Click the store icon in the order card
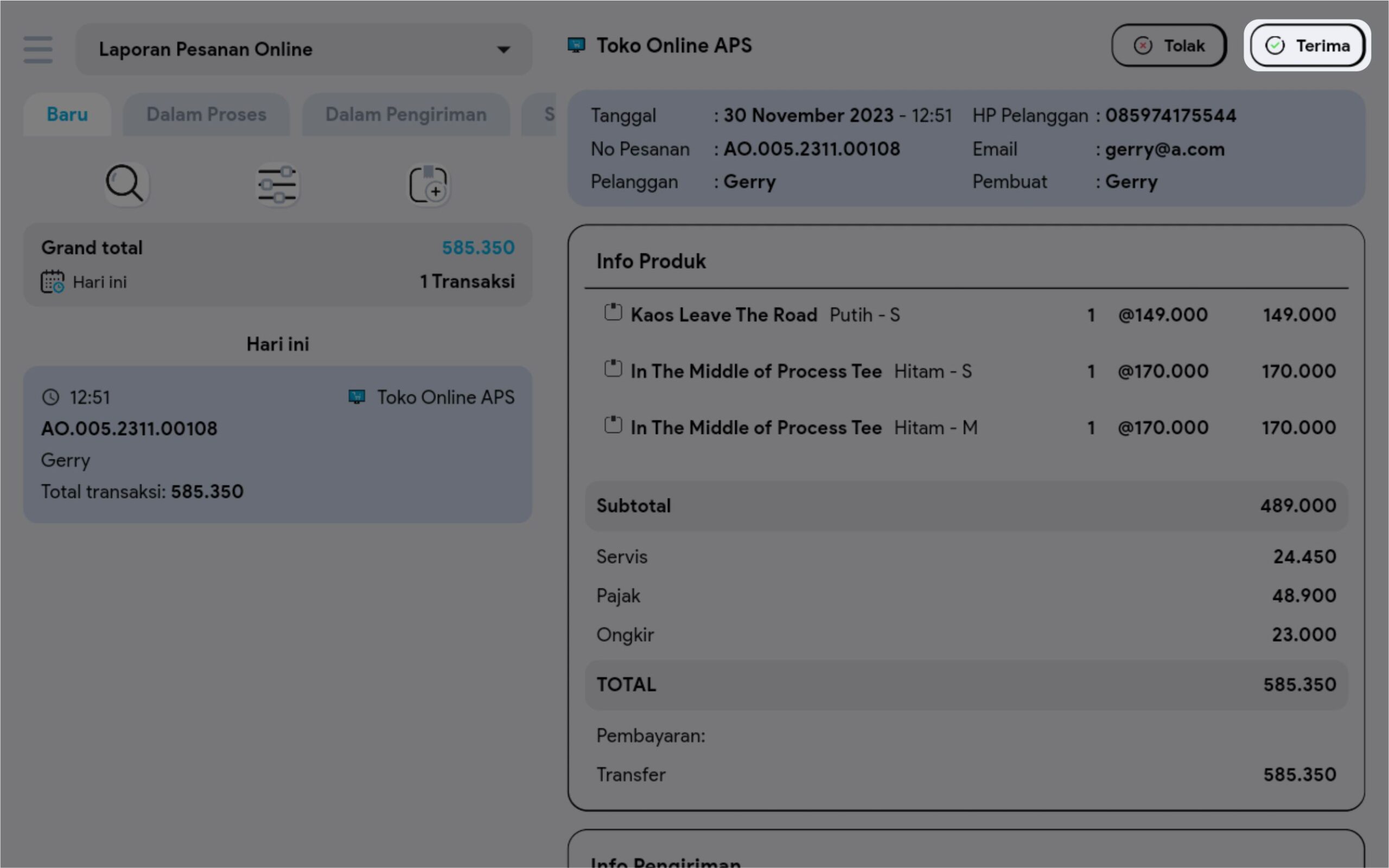This screenshot has height=868, width=1389. 357,397
